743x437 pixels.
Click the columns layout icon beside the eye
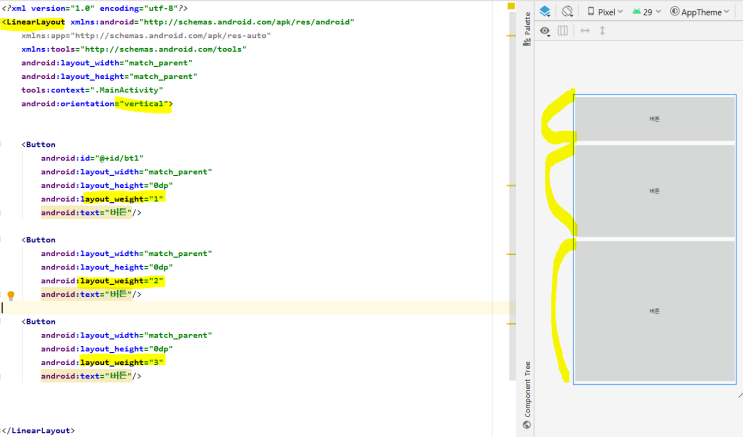point(562,31)
